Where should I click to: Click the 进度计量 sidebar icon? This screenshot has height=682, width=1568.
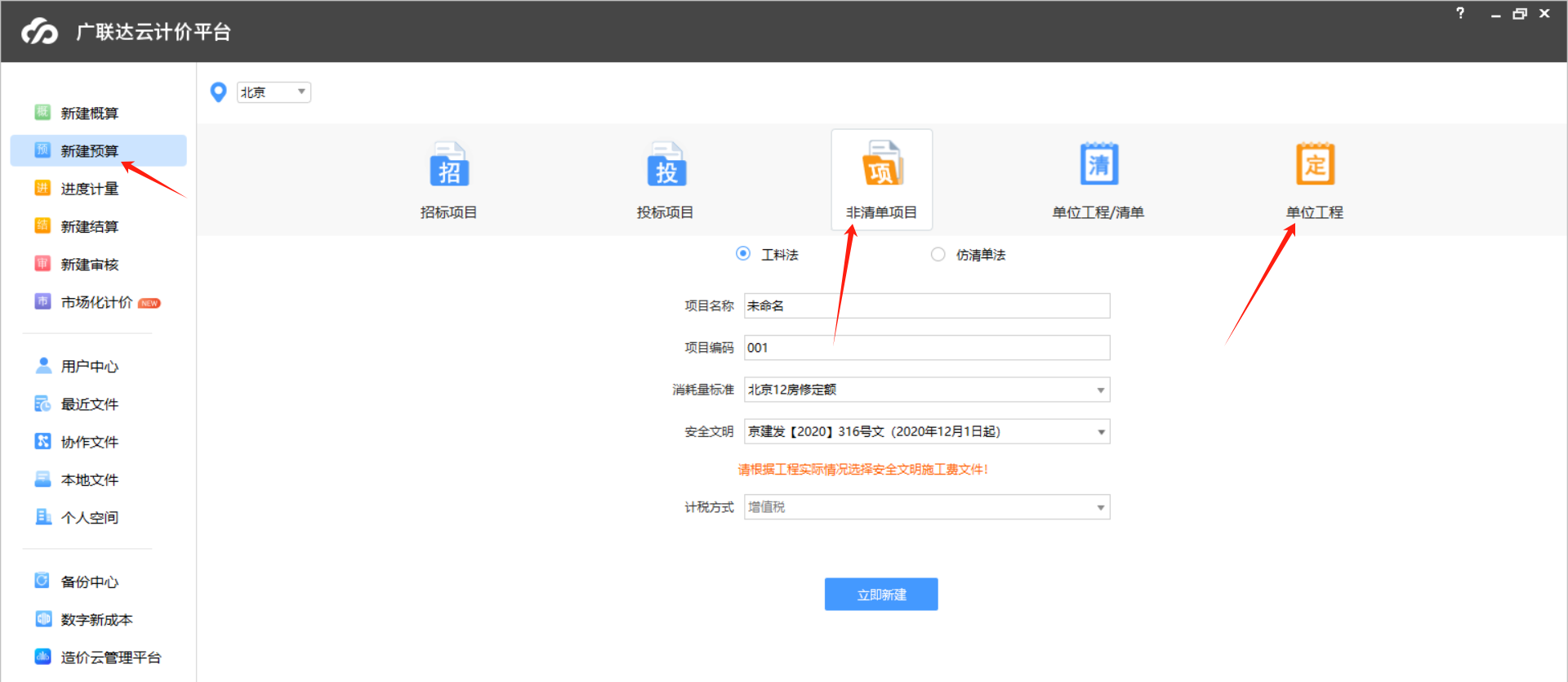42,189
